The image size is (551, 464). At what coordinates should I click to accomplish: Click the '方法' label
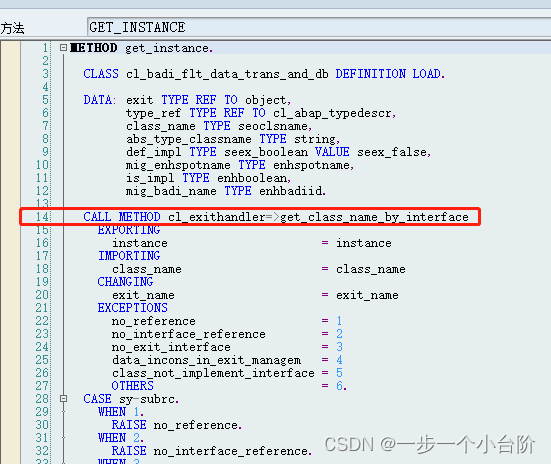tap(12, 28)
